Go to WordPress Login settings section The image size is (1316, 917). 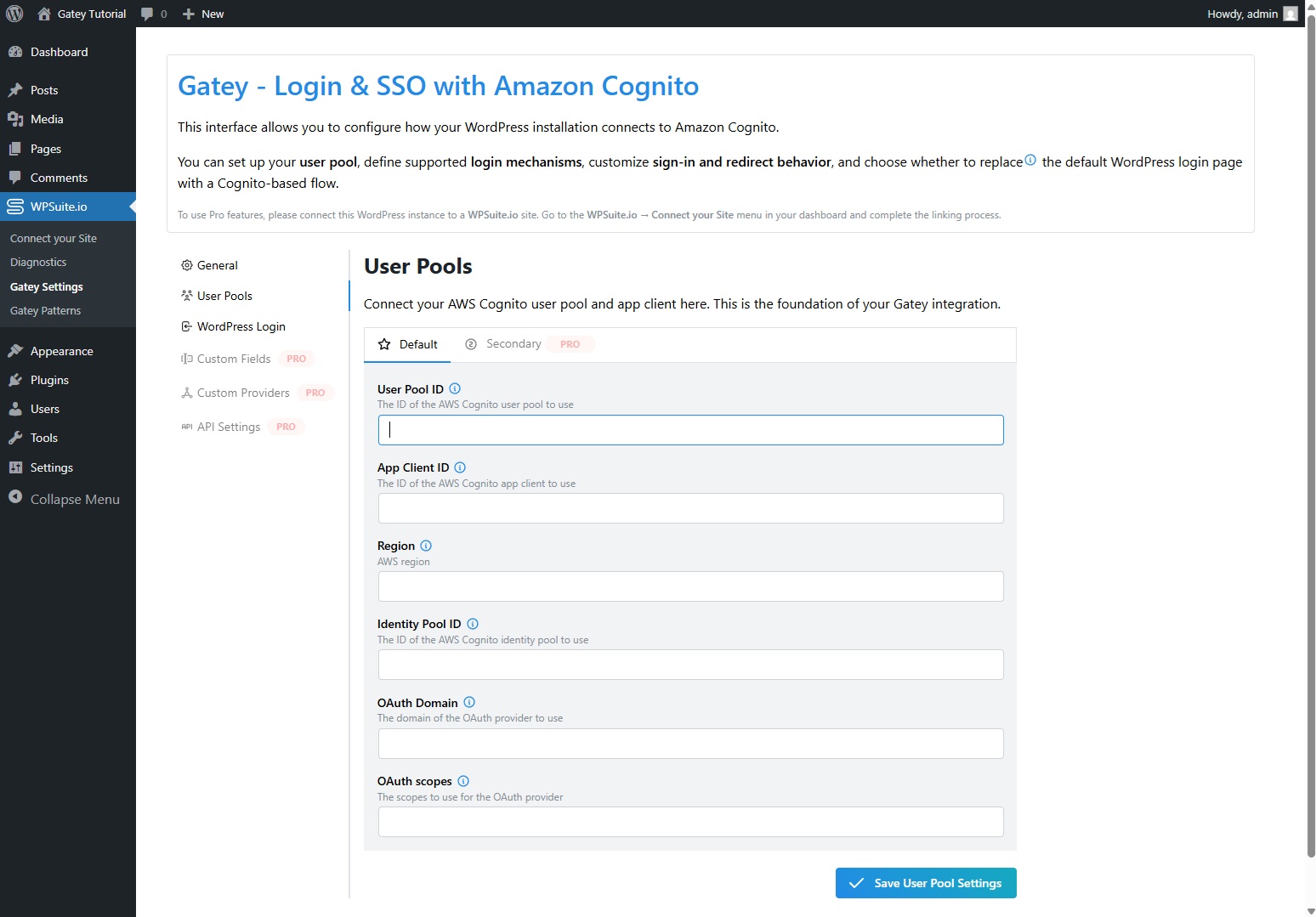[x=241, y=326]
